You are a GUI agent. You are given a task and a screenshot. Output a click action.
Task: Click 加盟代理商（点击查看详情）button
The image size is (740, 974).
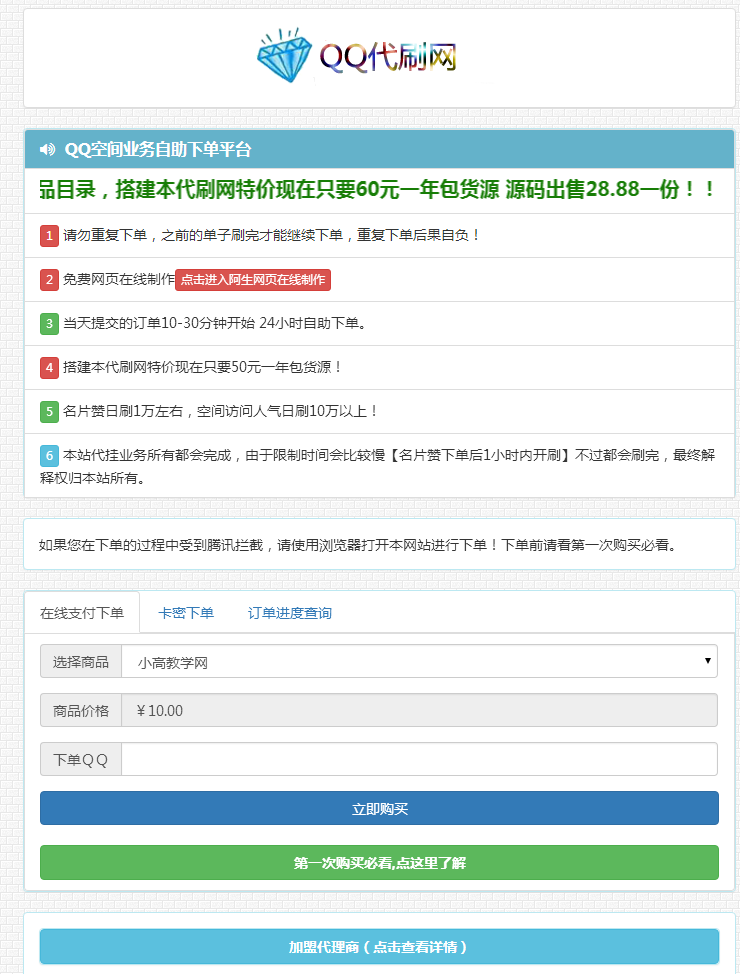[379, 947]
